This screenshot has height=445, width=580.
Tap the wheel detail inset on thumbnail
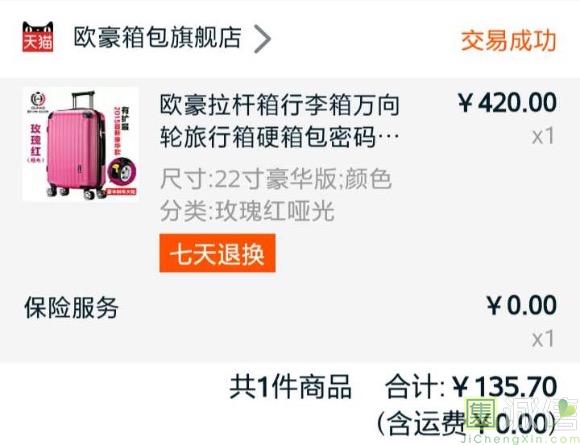point(122,172)
